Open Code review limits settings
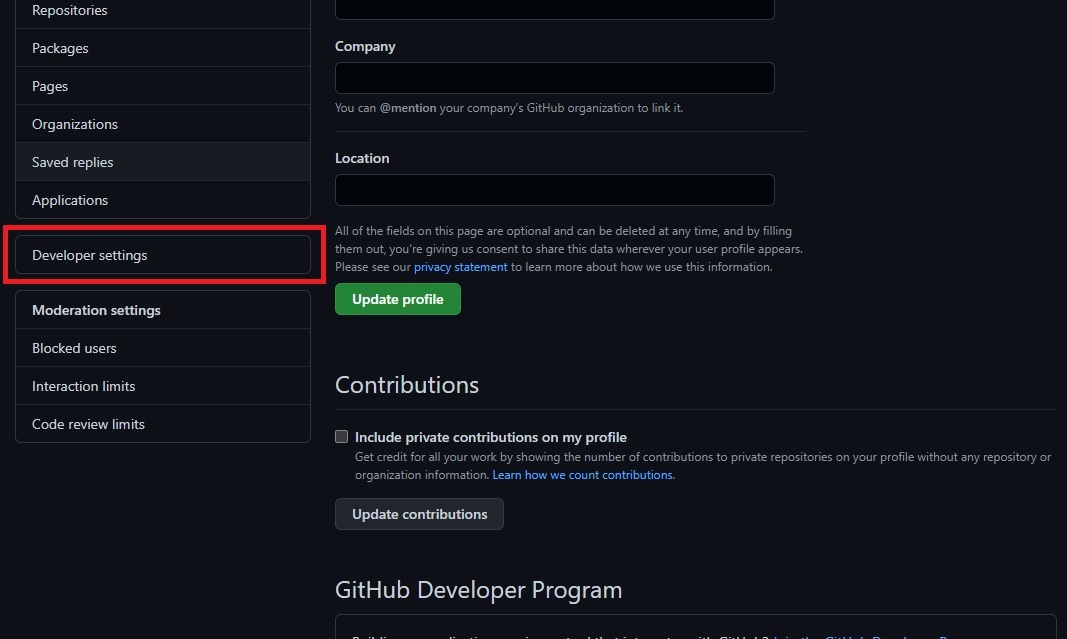 coord(88,424)
